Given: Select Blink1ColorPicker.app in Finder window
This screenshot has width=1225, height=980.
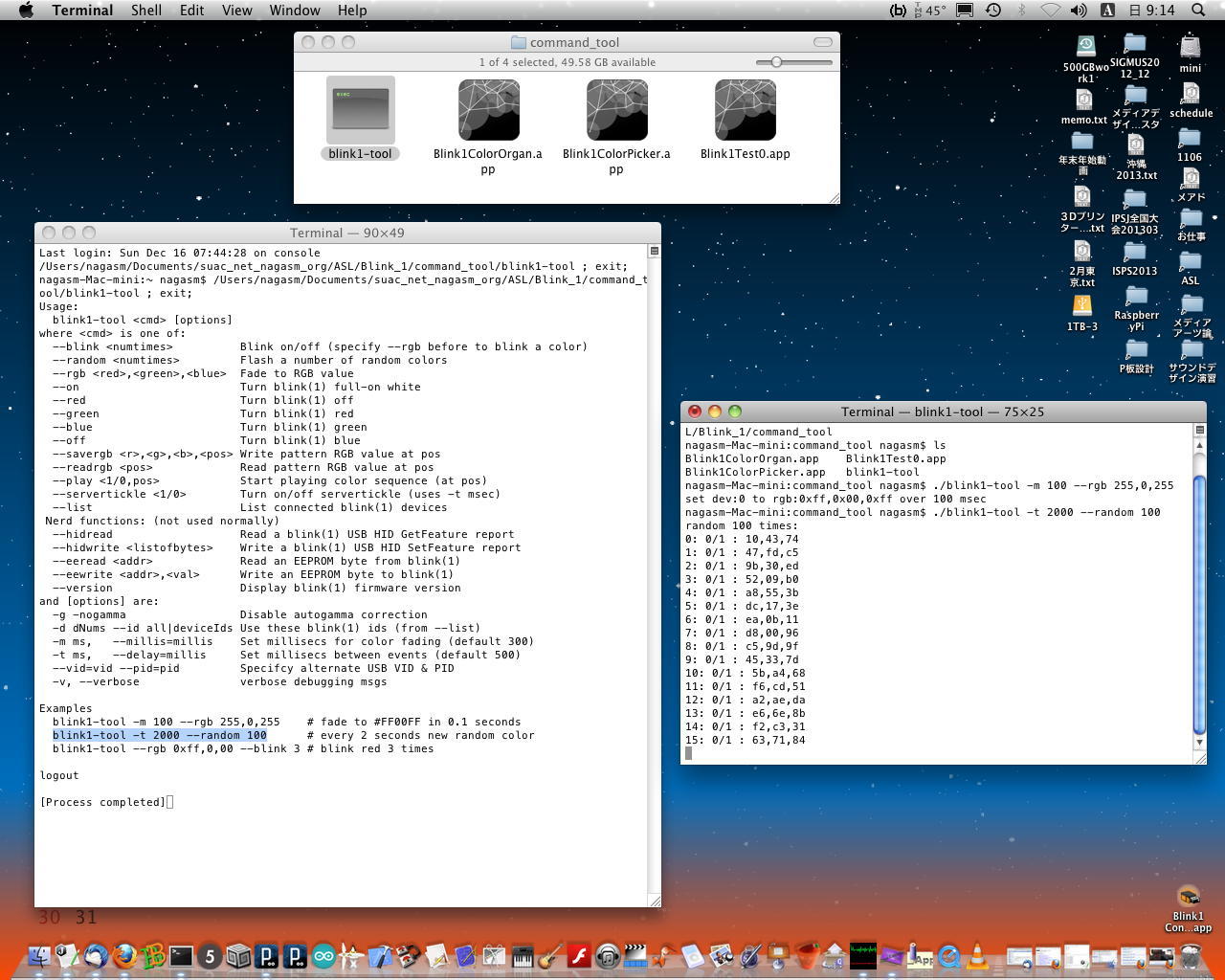Looking at the screenshot, I should tap(616, 110).
